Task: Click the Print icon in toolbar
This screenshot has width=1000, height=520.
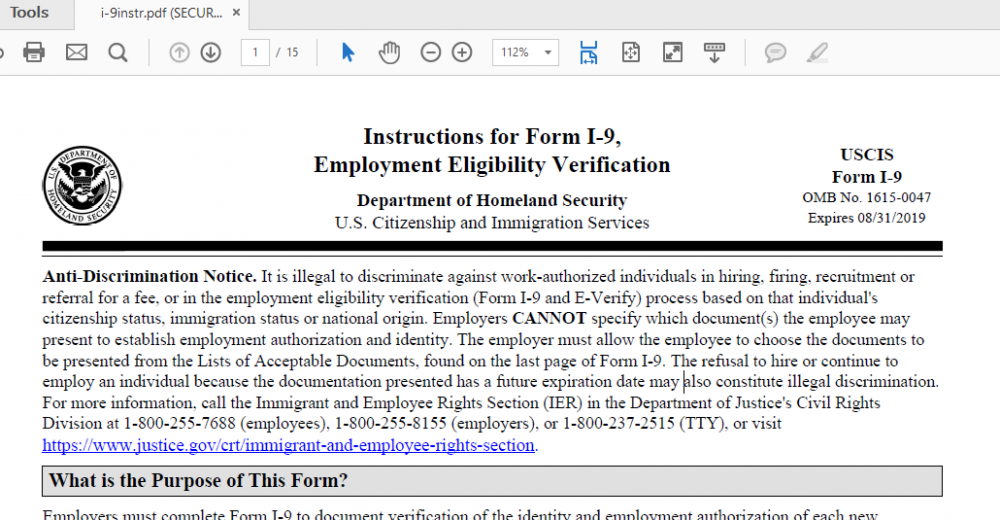Action: [x=34, y=52]
